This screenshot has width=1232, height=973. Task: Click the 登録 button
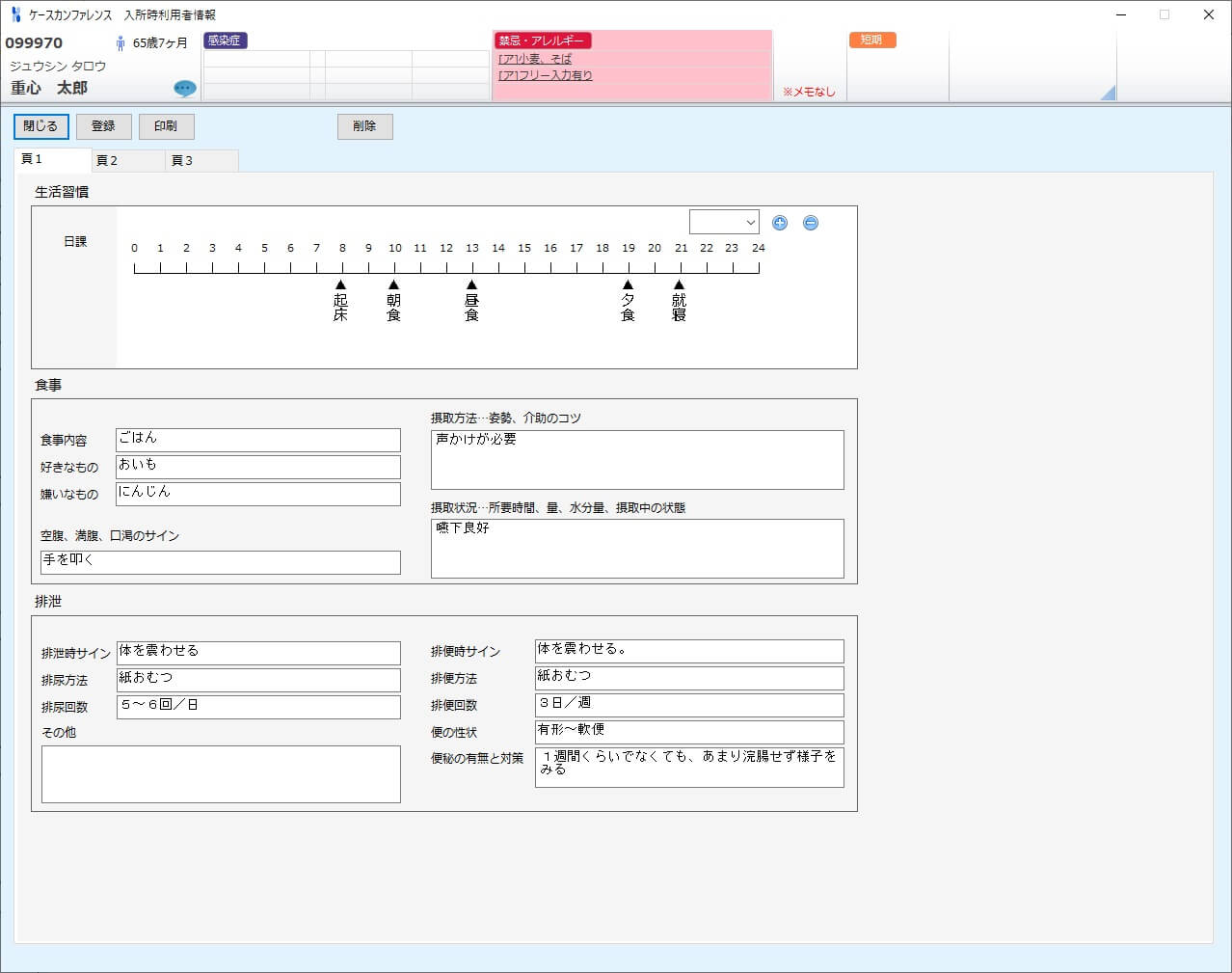[103, 126]
